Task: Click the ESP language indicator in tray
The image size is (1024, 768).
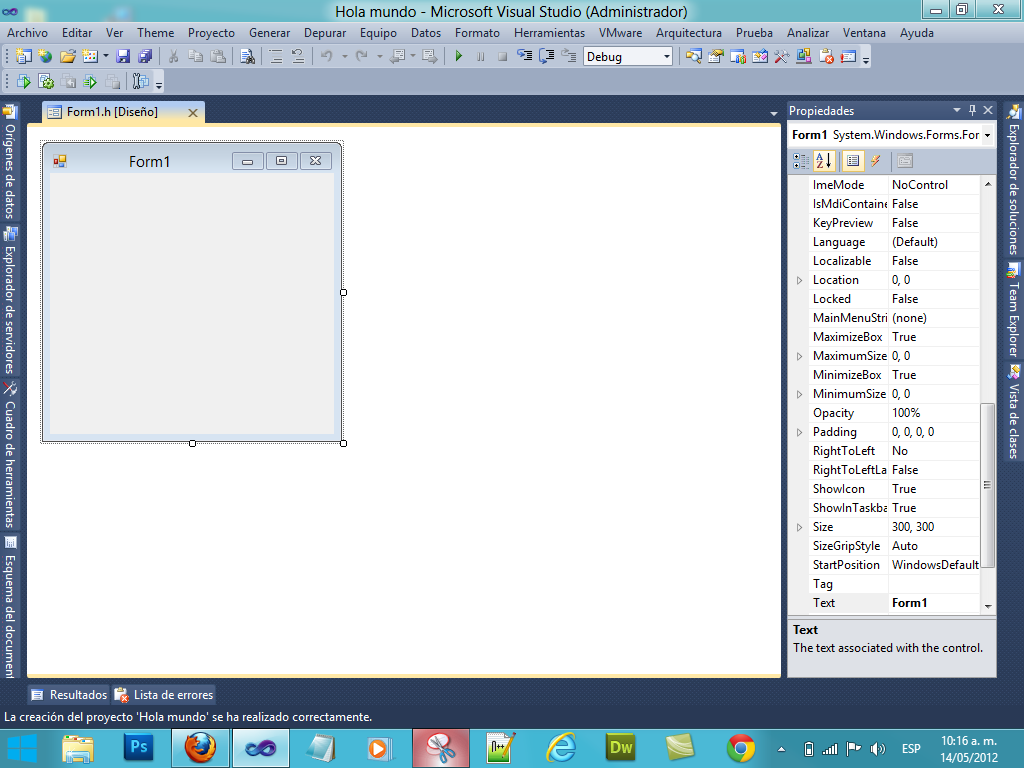Action: pyautogui.click(x=911, y=749)
